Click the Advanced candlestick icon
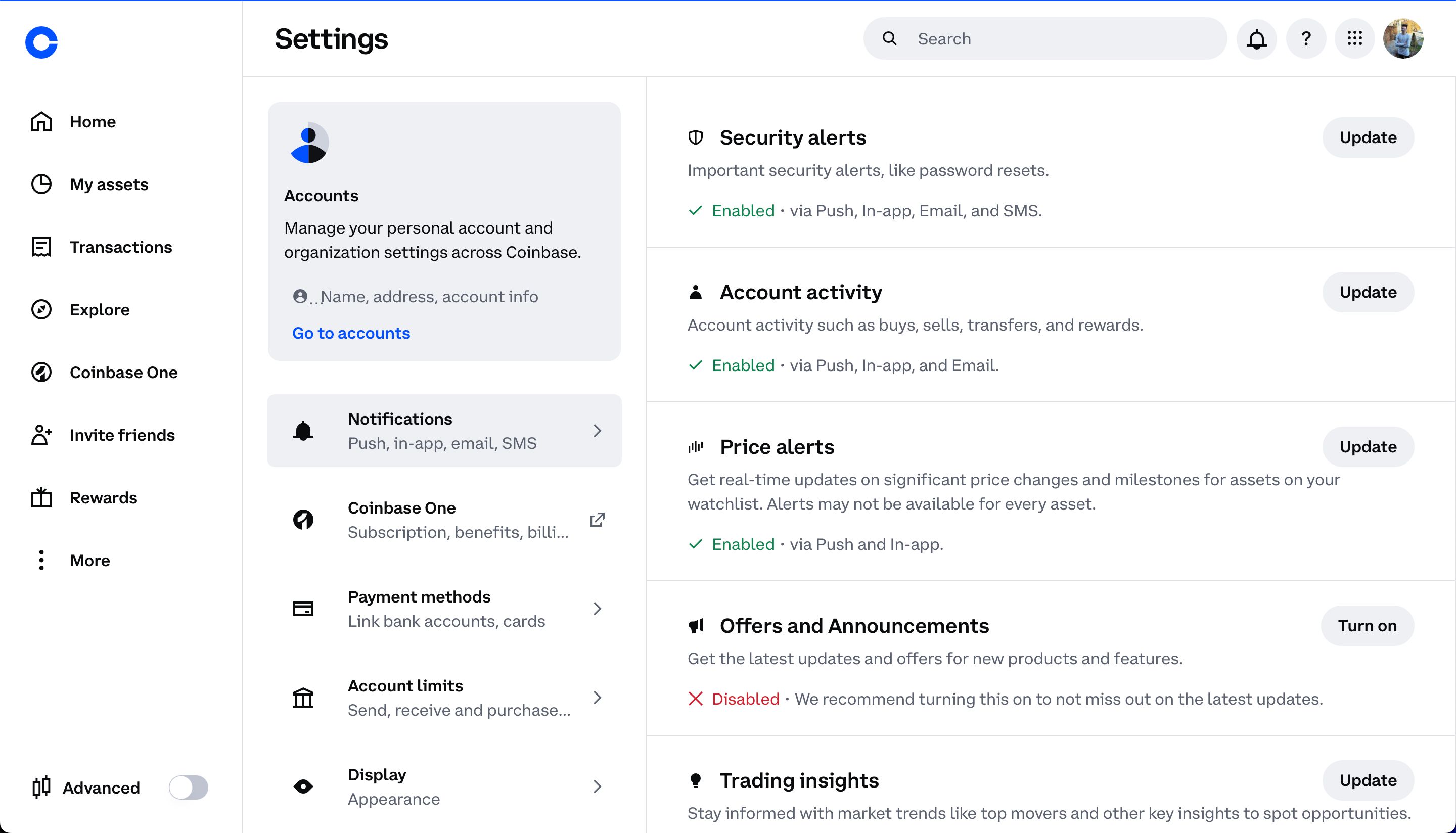The image size is (1456, 833). point(41,787)
